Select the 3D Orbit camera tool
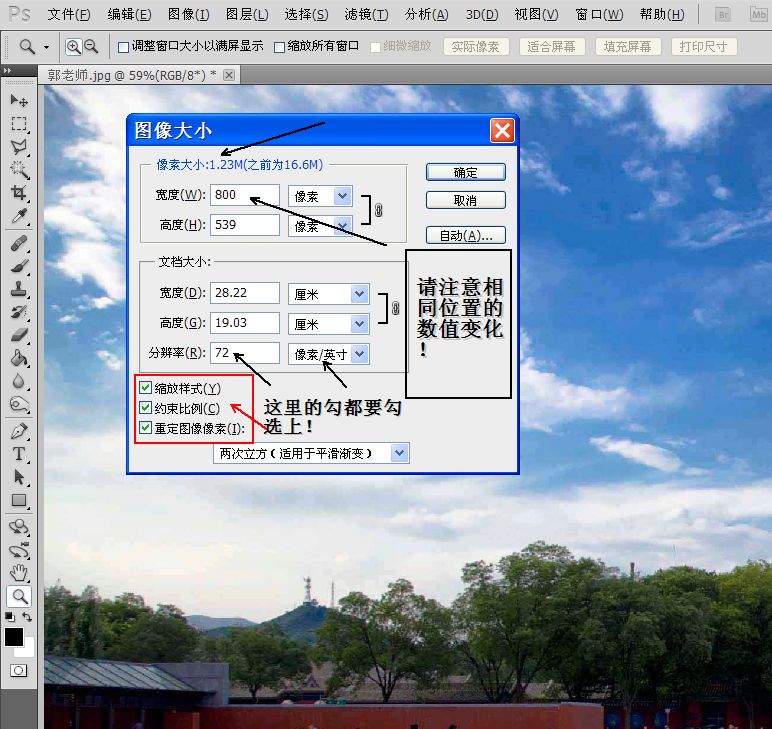This screenshot has width=772, height=729. [x=19, y=550]
